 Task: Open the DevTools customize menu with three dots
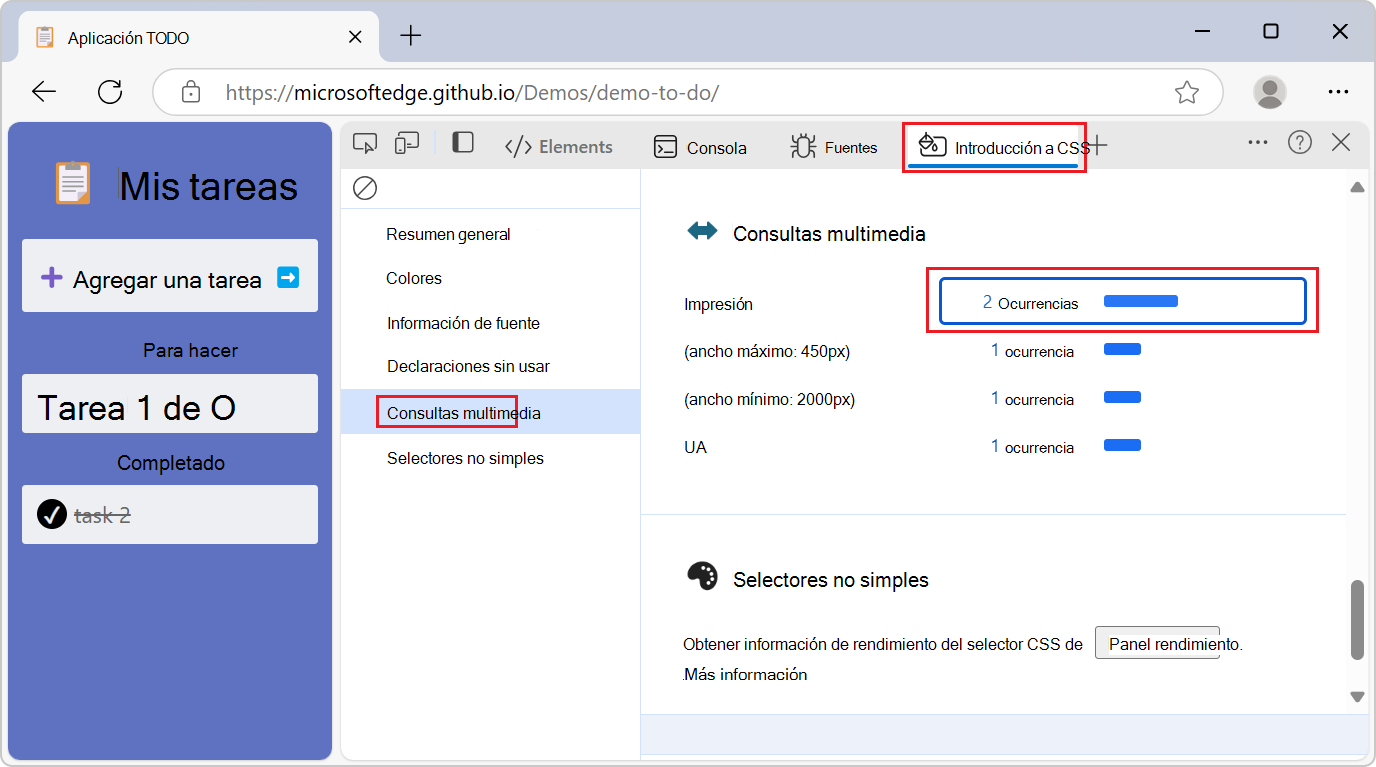tap(1257, 142)
